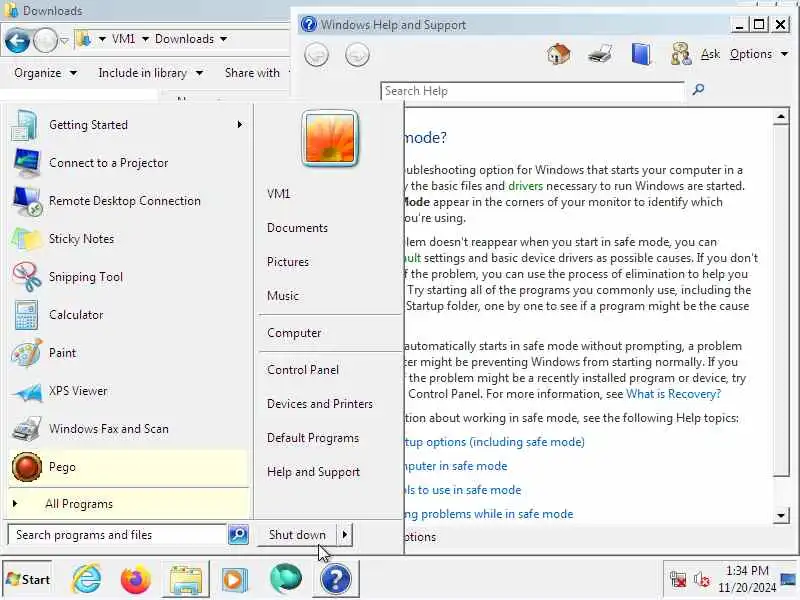Switch to Help and Support taskbar button
The width and height of the screenshot is (800, 600).
(336, 580)
